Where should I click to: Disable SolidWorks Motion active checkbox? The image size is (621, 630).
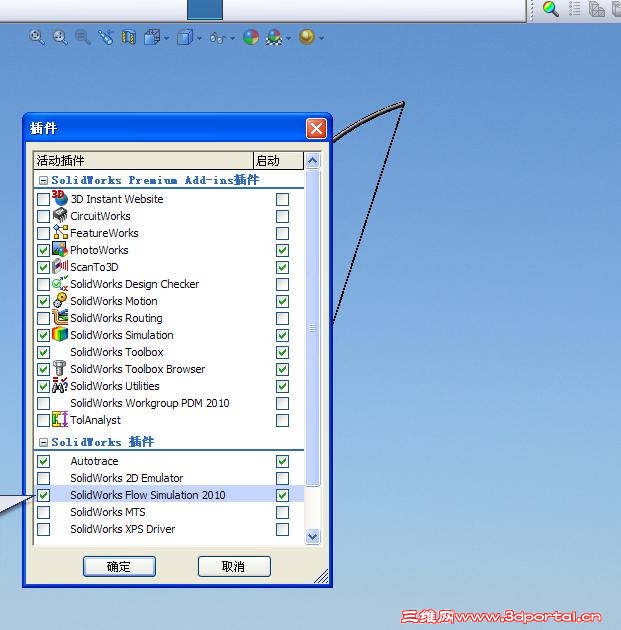[x=43, y=301]
